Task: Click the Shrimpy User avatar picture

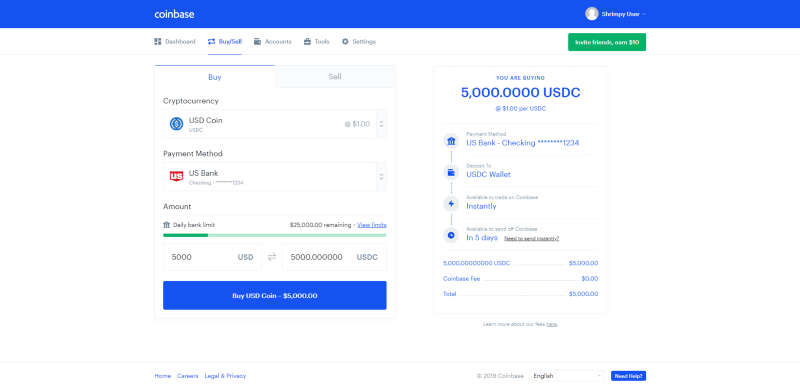Action: (591, 14)
